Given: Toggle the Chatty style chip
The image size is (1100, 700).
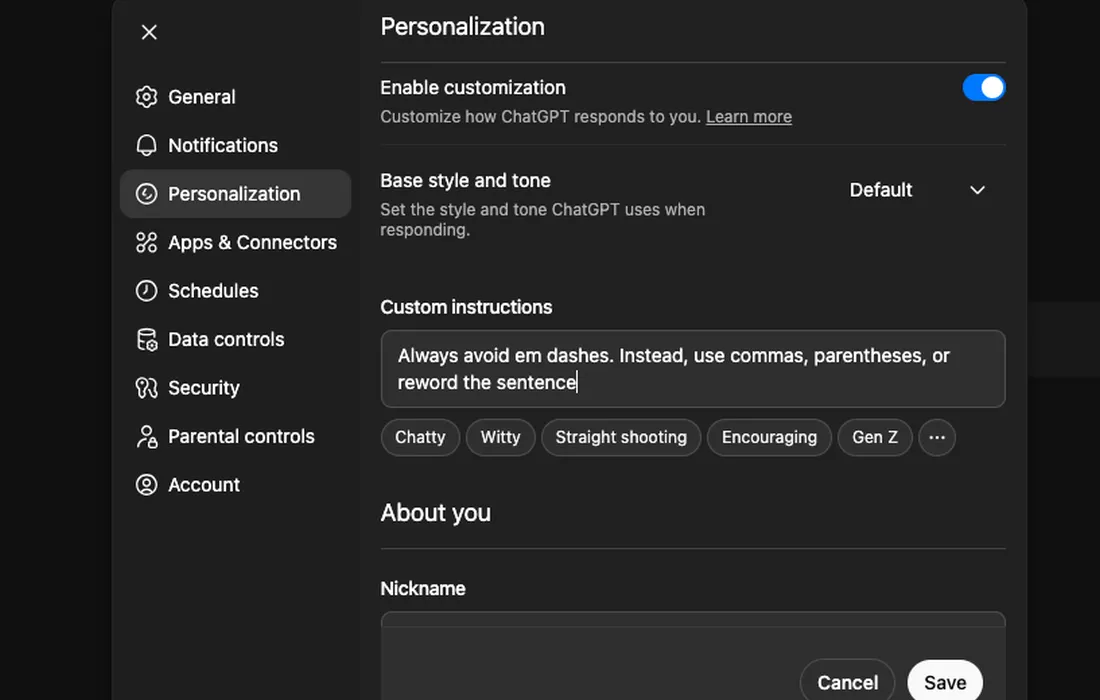Looking at the screenshot, I should pyautogui.click(x=420, y=437).
